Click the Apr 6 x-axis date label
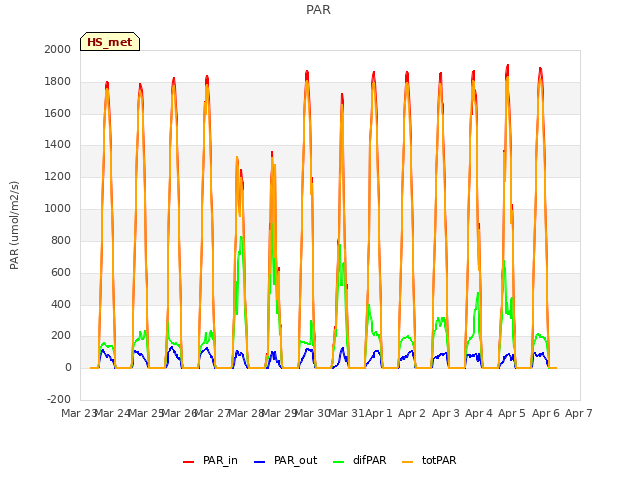The image size is (640, 480). point(546,413)
